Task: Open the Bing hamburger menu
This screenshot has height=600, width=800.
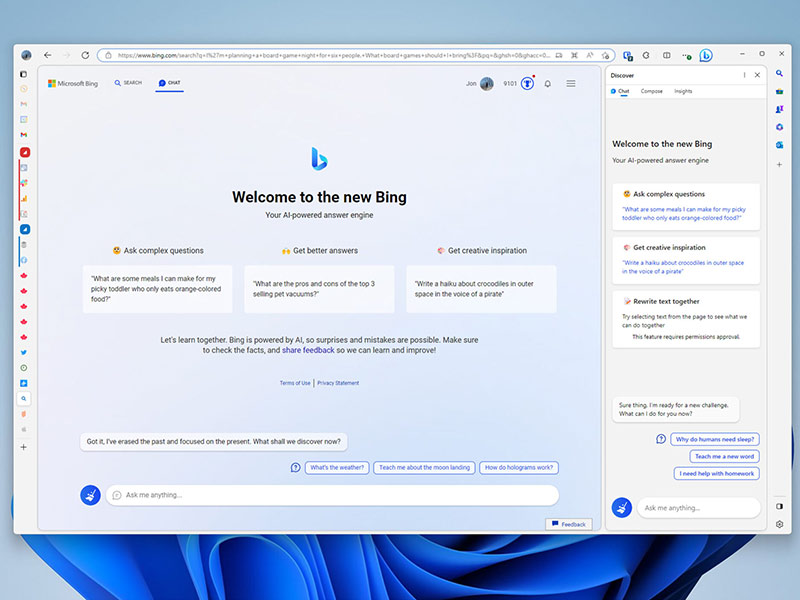Action: [571, 84]
